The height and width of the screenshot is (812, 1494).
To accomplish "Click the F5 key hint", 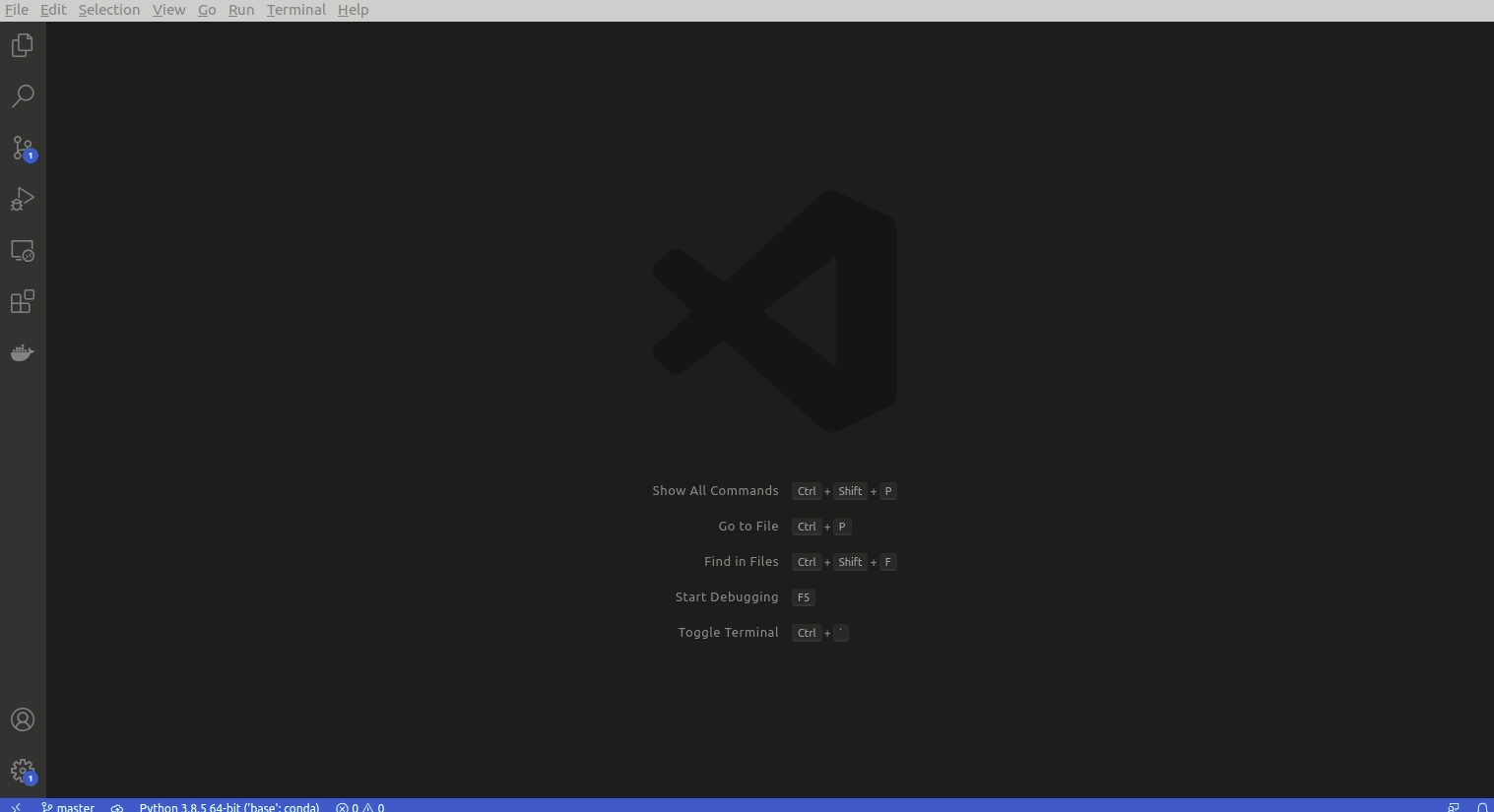I will click(804, 597).
